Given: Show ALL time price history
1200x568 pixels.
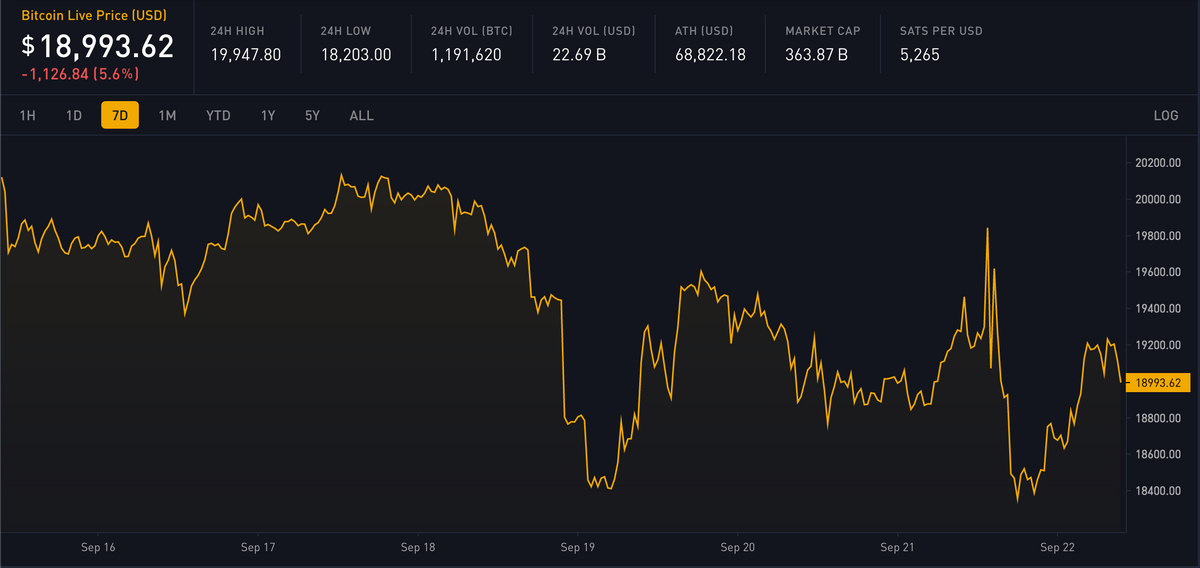Looking at the screenshot, I should pyautogui.click(x=362, y=116).
